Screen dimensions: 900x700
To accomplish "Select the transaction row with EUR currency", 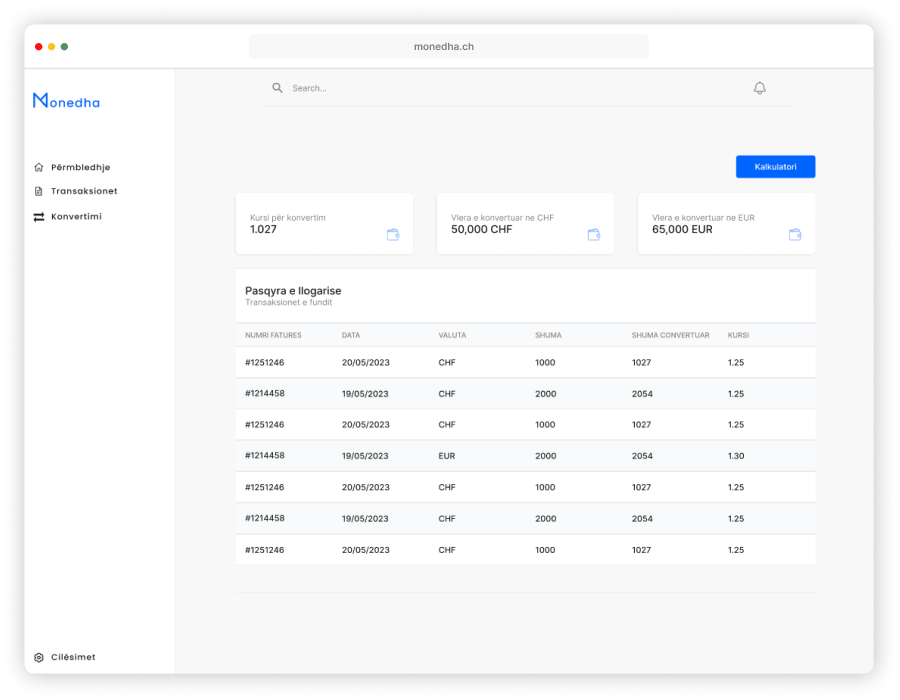I will pos(525,456).
